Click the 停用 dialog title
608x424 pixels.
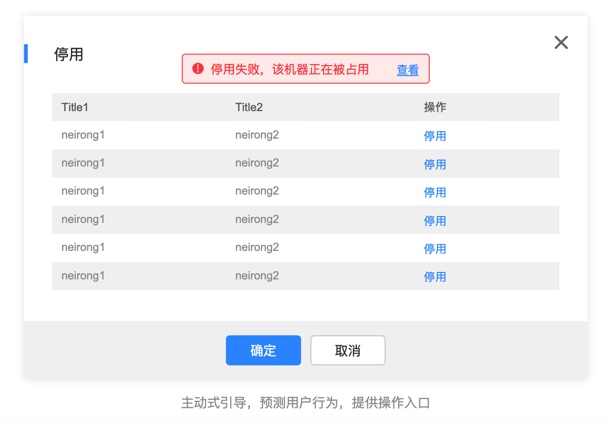point(68,54)
